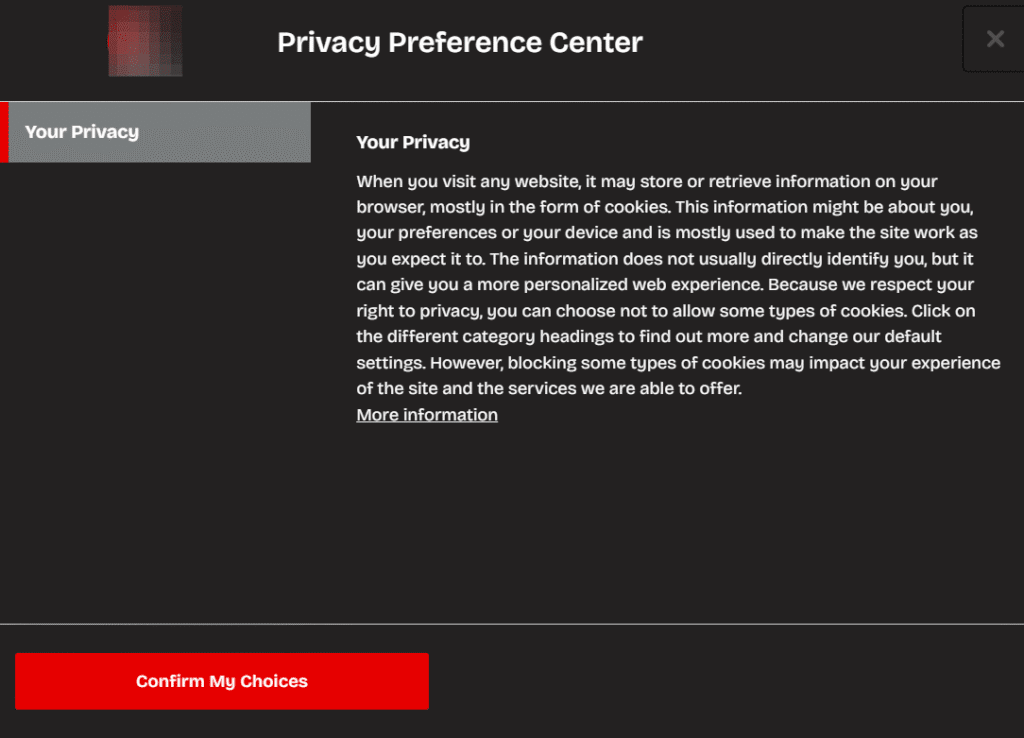This screenshot has width=1024, height=738.
Task: Click the Your Privacy content heading
Action: tap(413, 142)
